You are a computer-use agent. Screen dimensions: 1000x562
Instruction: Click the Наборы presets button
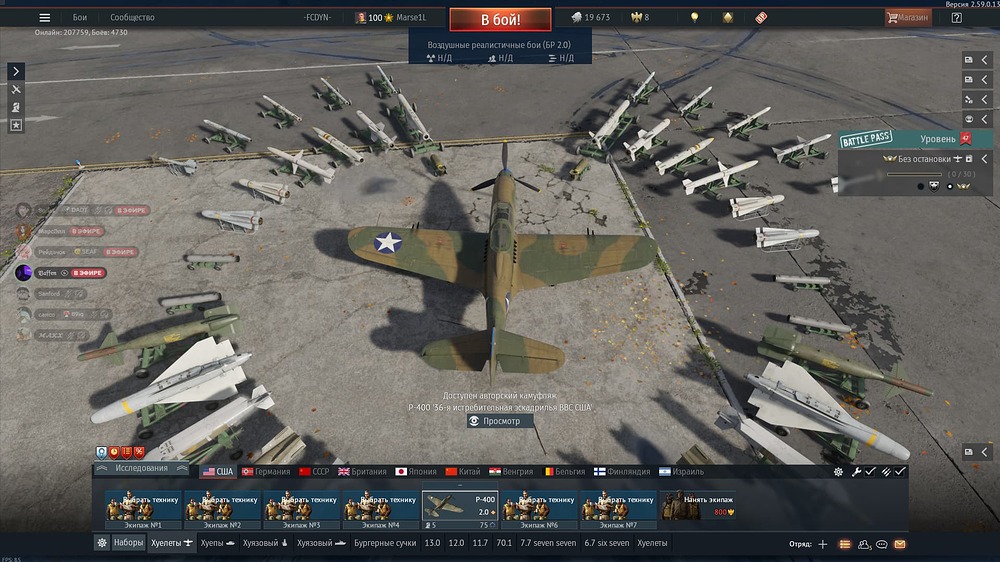tap(128, 543)
